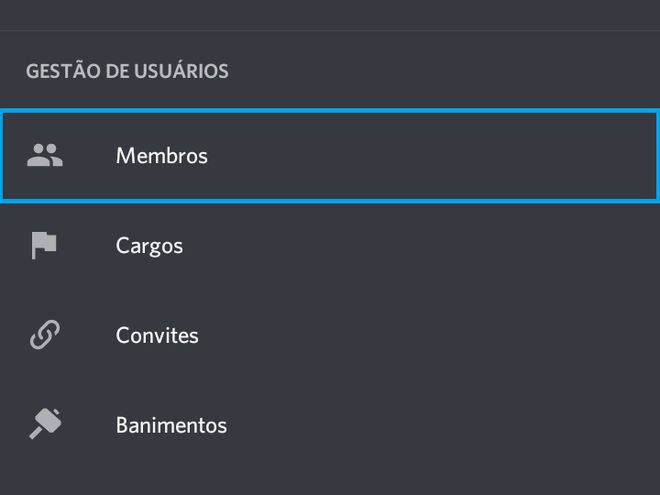
Task: Tap the two-person silhouette icon
Action: coord(45,155)
